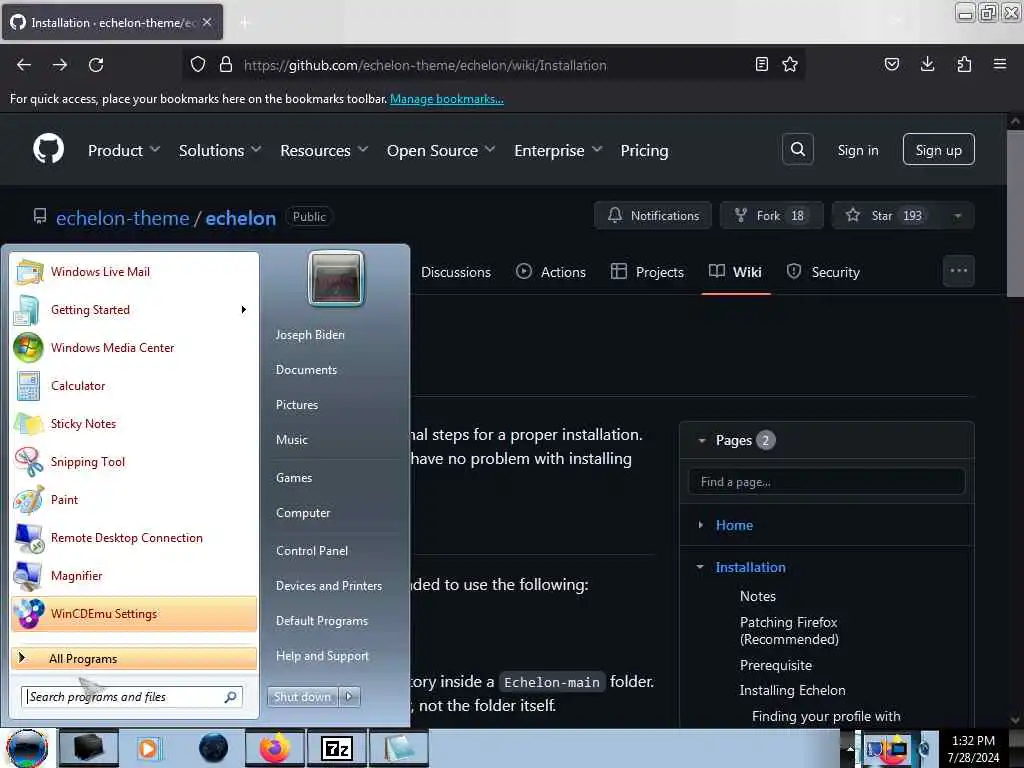Click the site security padlock icon
The height and width of the screenshot is (768, 1024).
click(225, 64)
